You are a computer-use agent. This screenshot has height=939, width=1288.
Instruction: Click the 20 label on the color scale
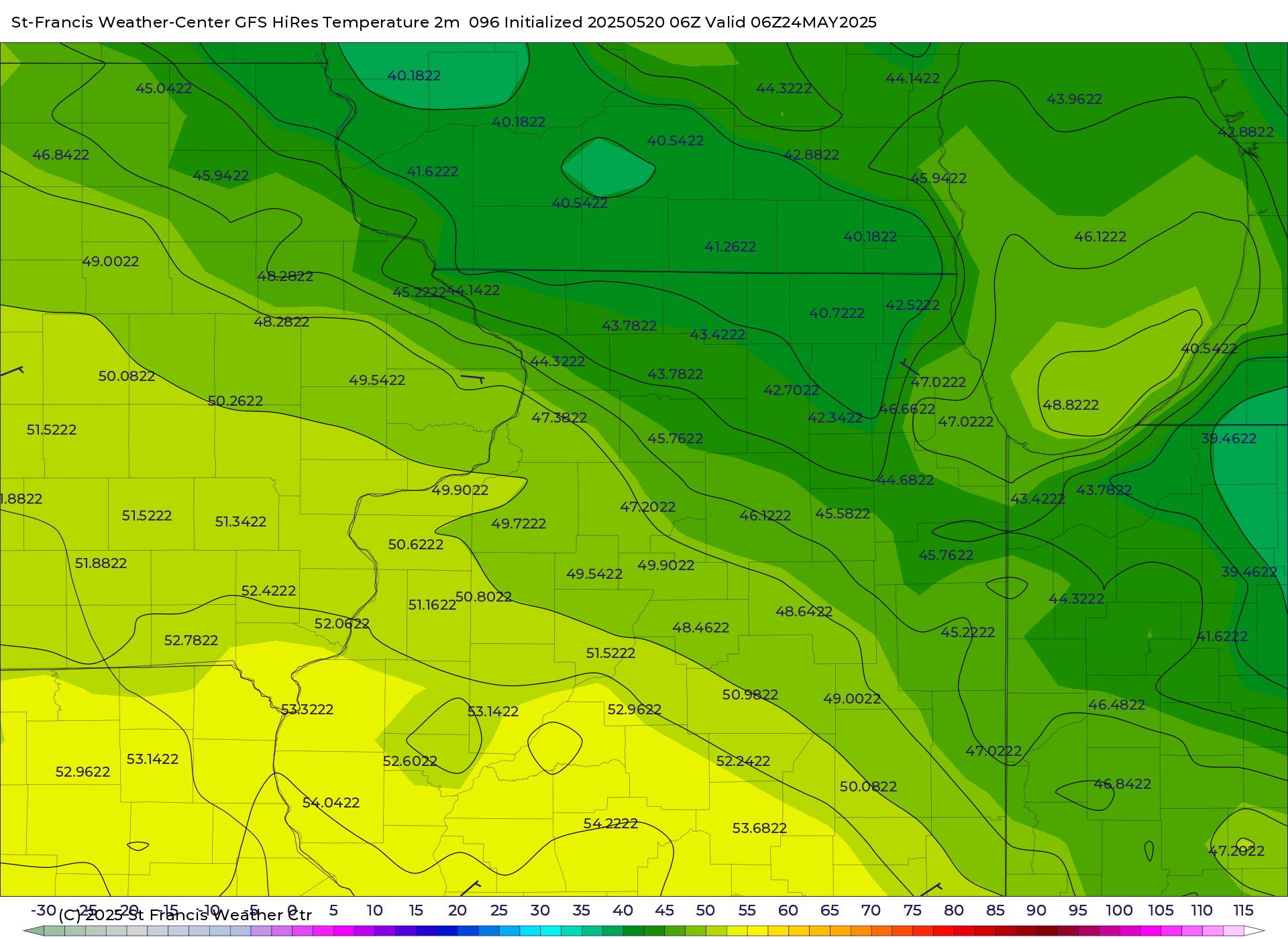pyautogui.click(x=458, y=911)
